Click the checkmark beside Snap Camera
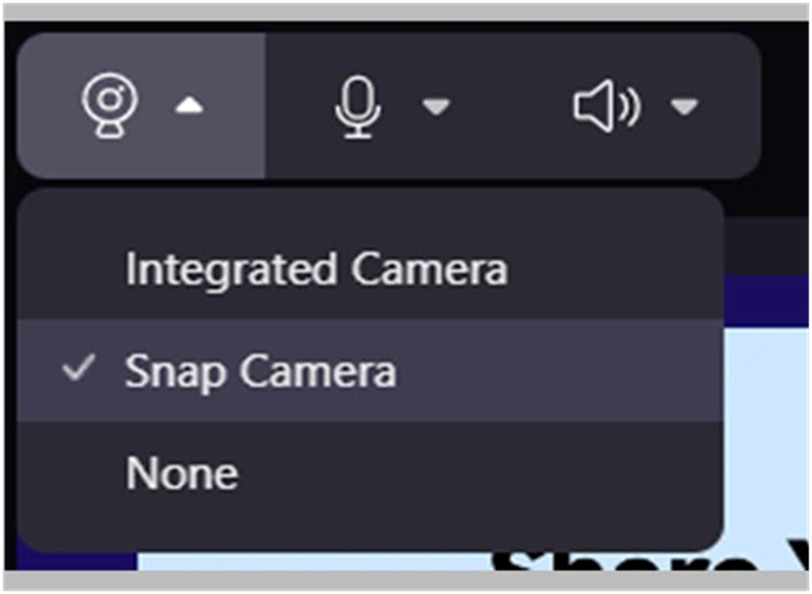The height and width of the screenshot is (594, 812). coord(78,369)
